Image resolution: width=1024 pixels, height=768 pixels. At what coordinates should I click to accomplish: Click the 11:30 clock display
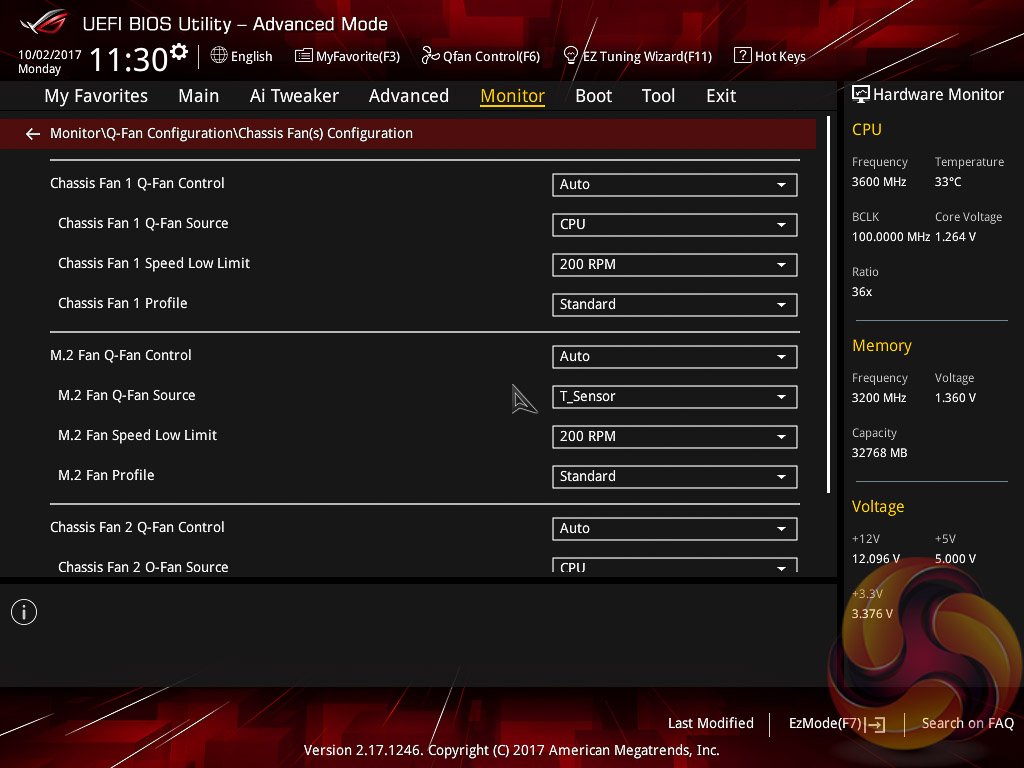129,59
